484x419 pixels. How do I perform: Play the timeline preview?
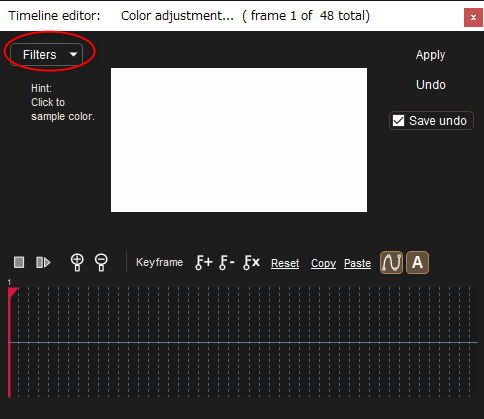click(x=43, y=262)
